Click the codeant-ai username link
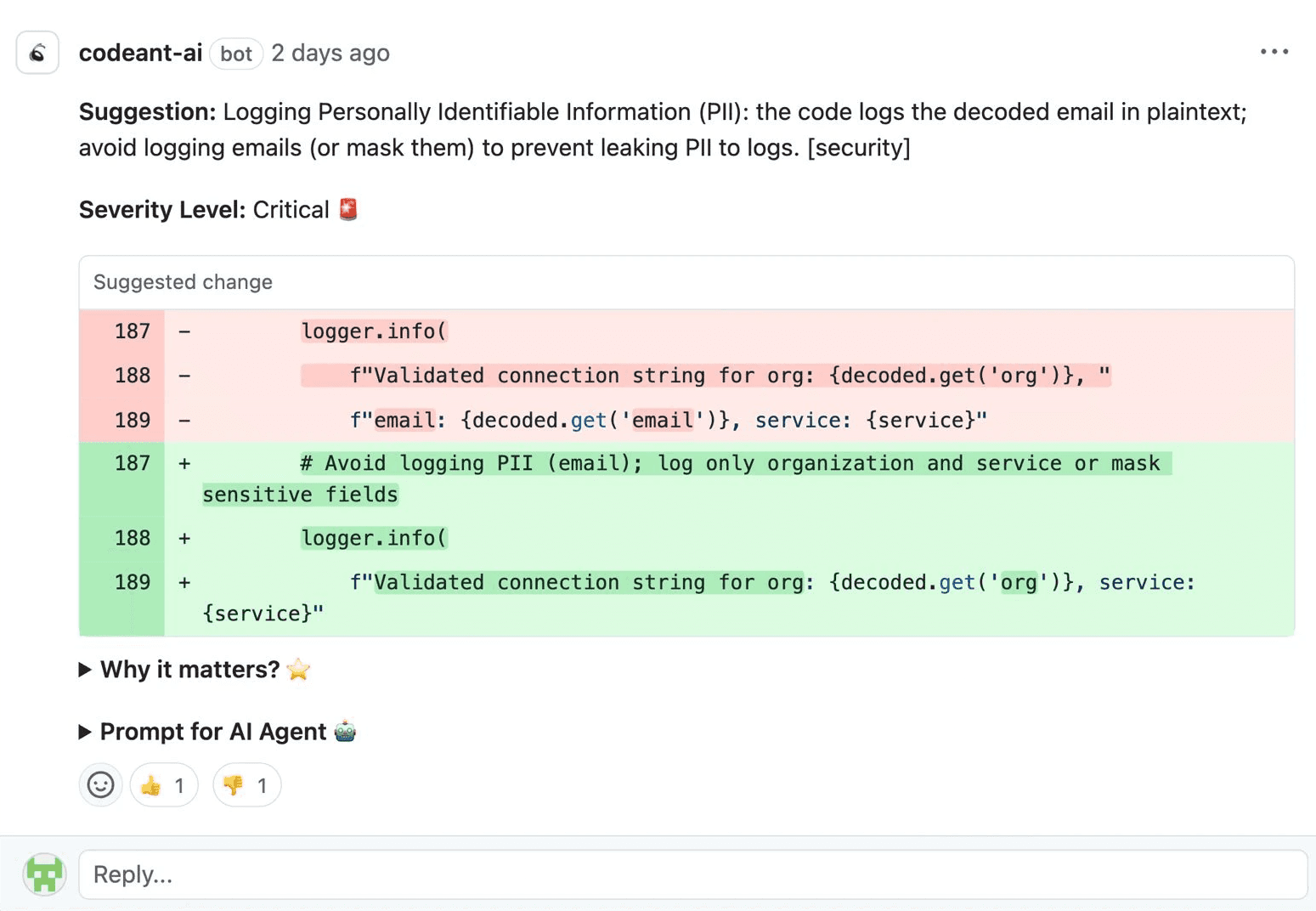 pyautogui.click(x=140, y=52)
